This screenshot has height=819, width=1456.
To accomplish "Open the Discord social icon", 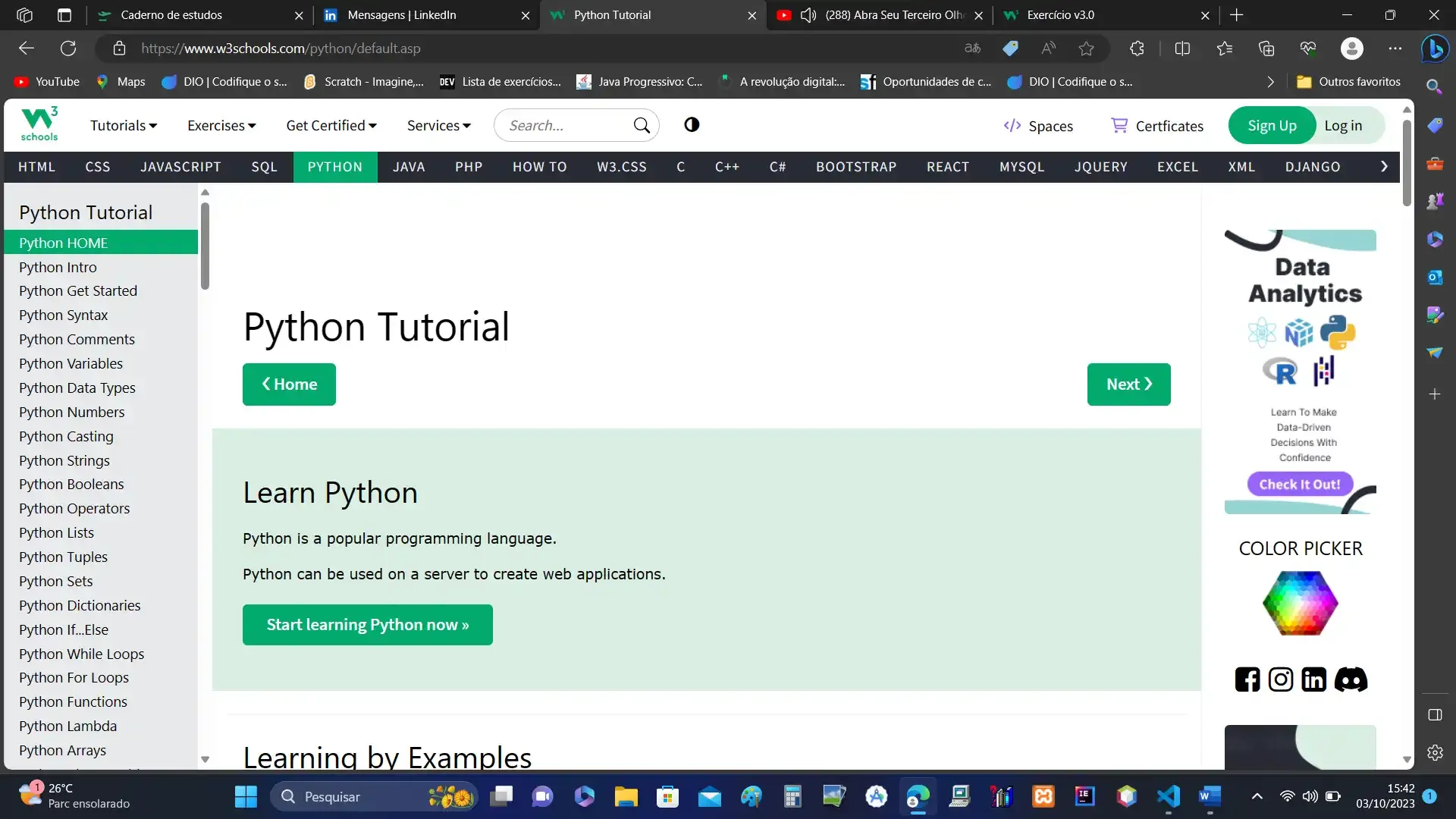I will click(x=1351, y=679).
